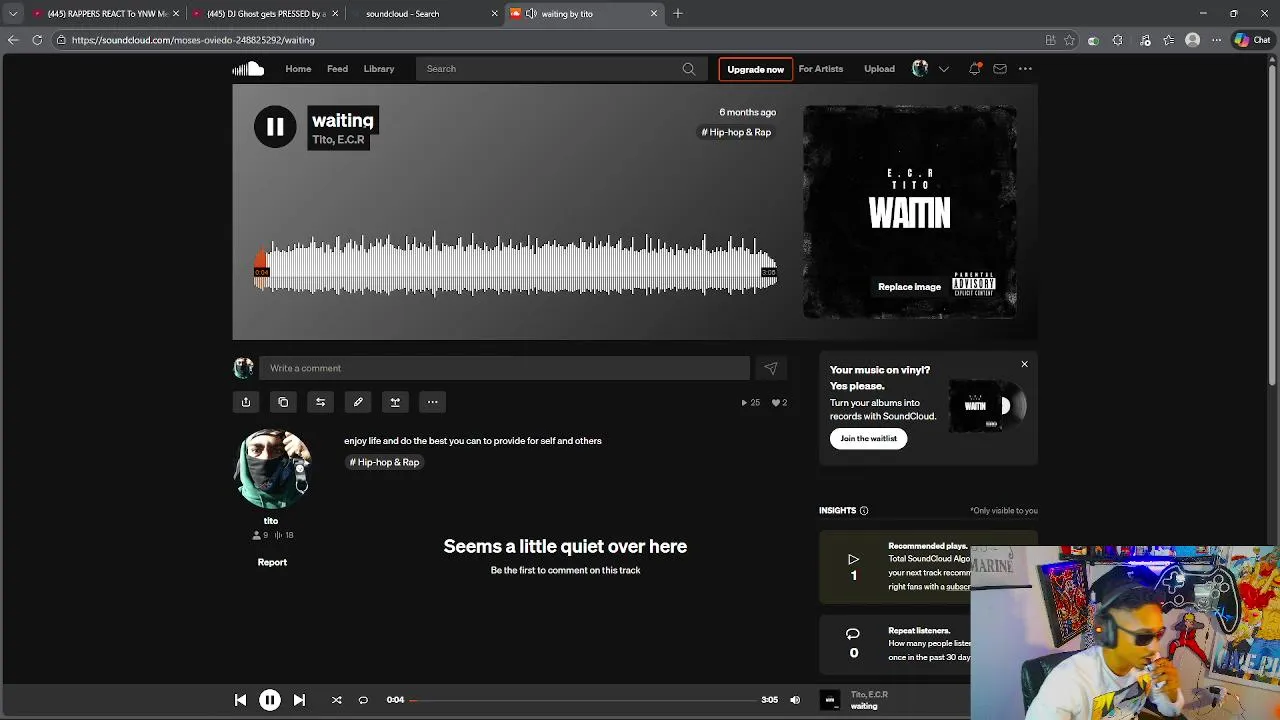1280x720 pixels.
Task: Open the user avatar menu in header
Action: coord(920,69)
